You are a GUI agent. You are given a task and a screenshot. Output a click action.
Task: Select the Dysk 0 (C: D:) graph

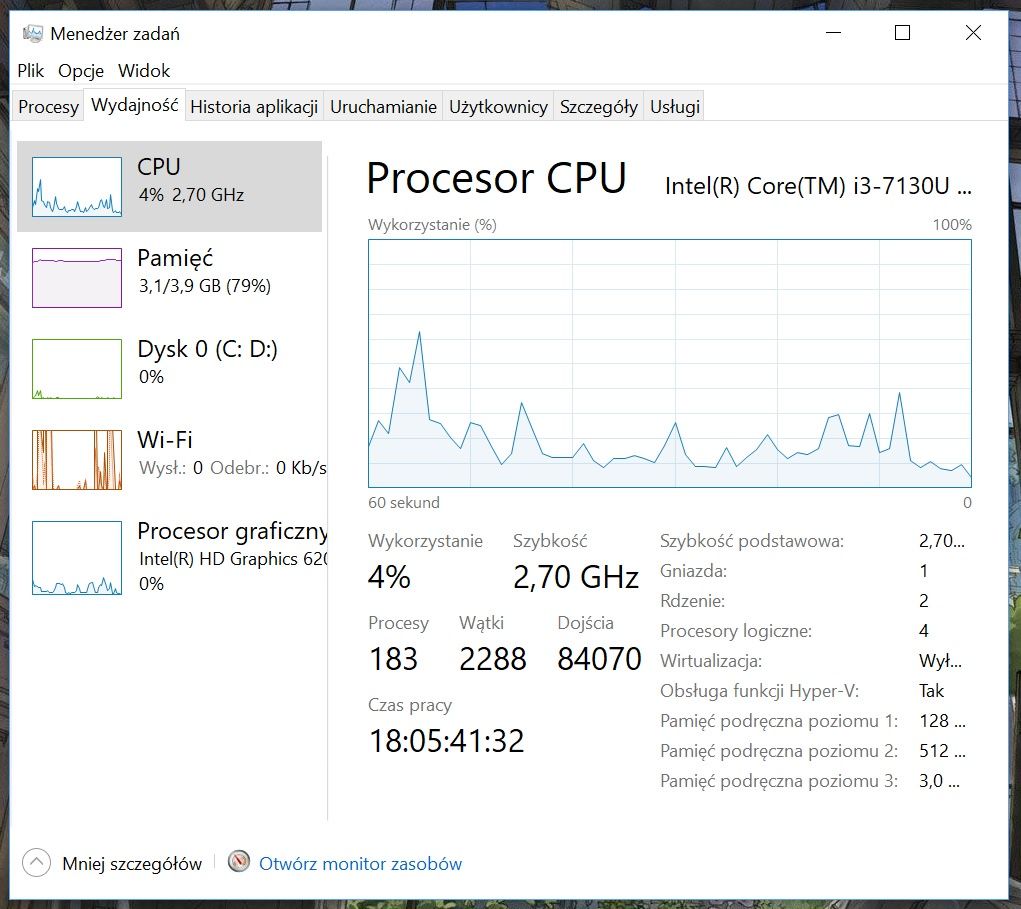click(x=77, y=369)
